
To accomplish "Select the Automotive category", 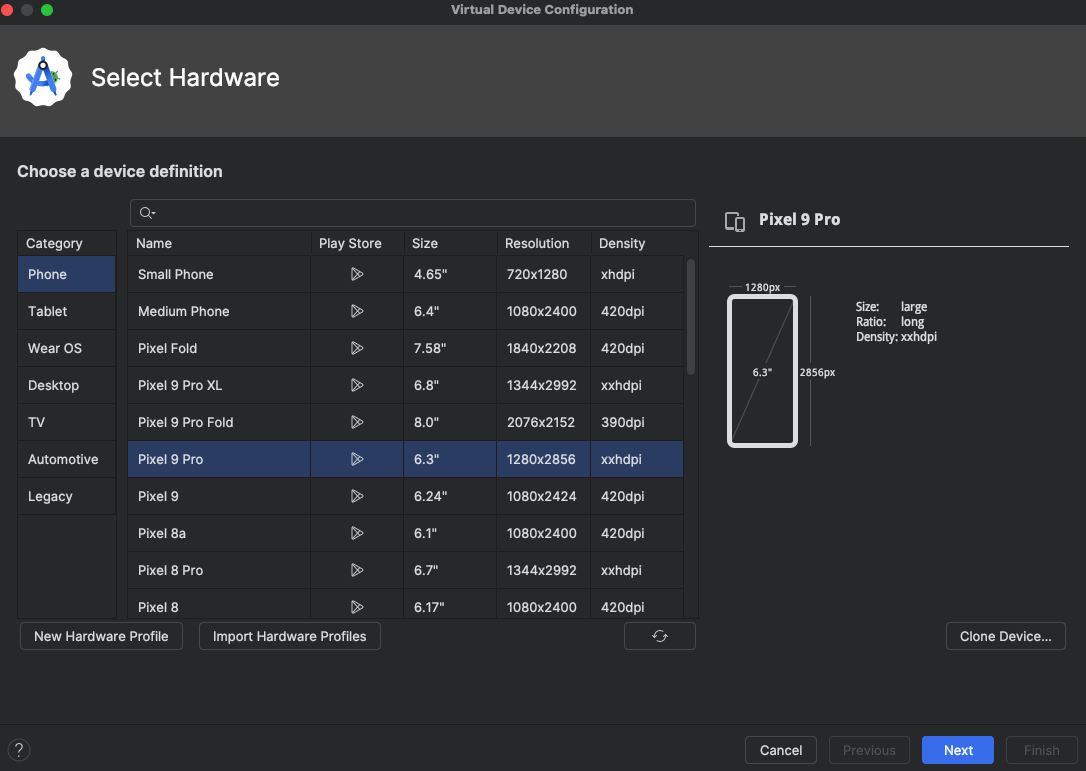I will coord(66,459).
